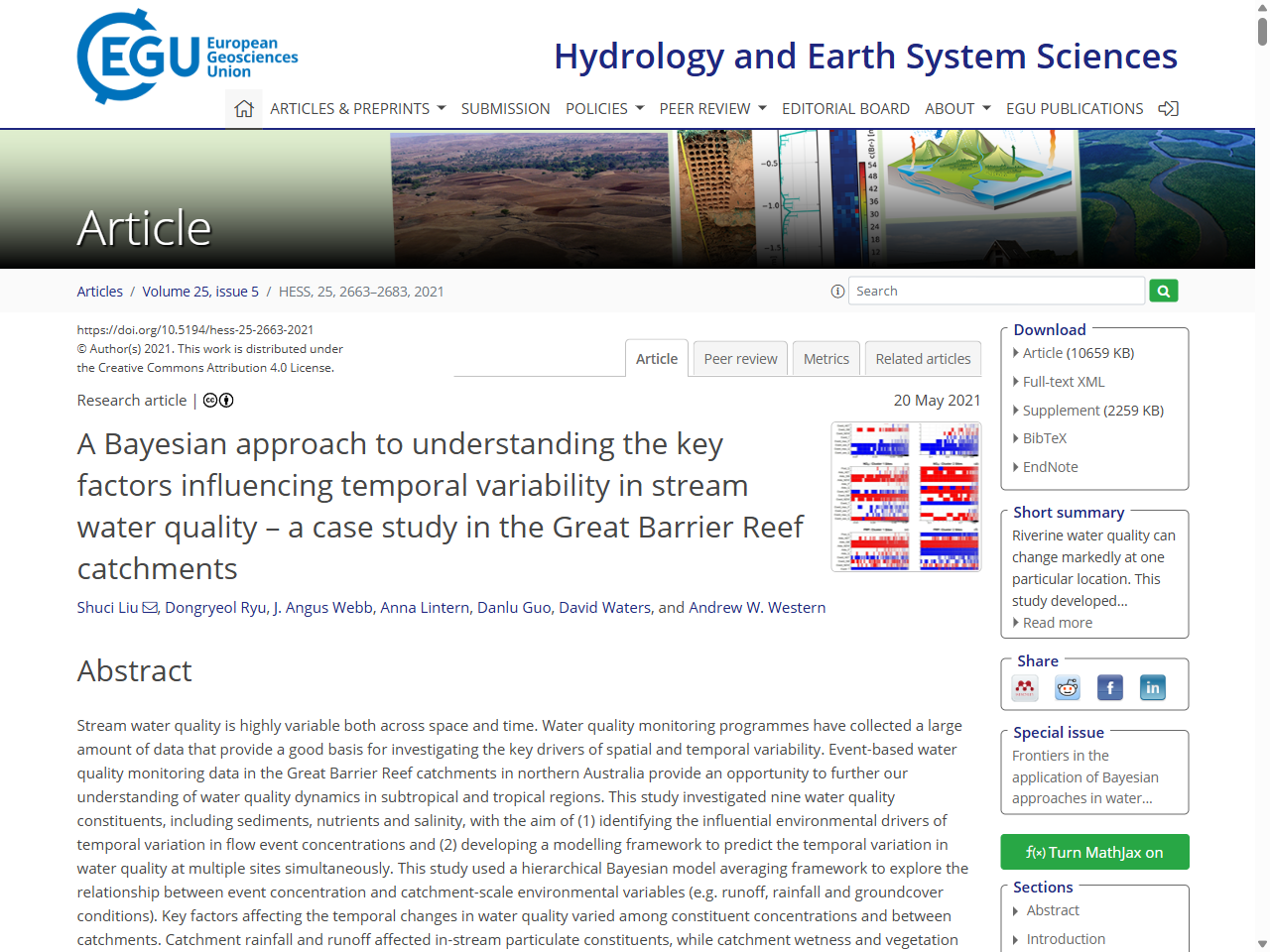Share the article on Mendeley
1270x952 pixels.
click(x=1024, y=687)
